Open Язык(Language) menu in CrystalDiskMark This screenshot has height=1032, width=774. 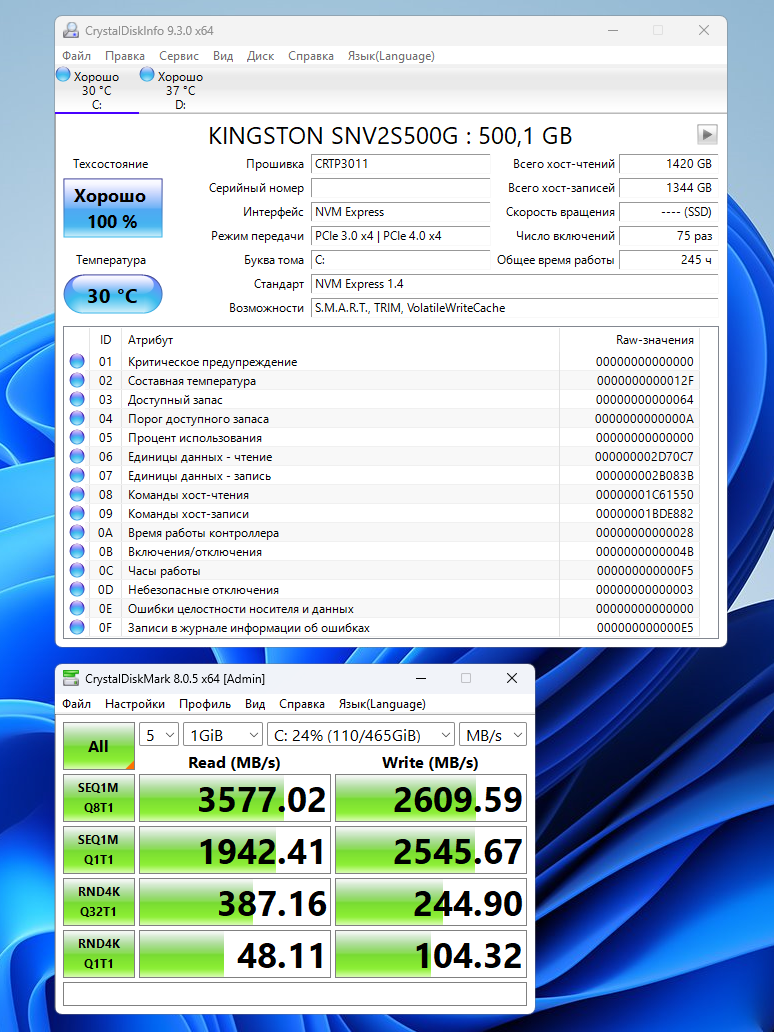(x=382, y=704)
